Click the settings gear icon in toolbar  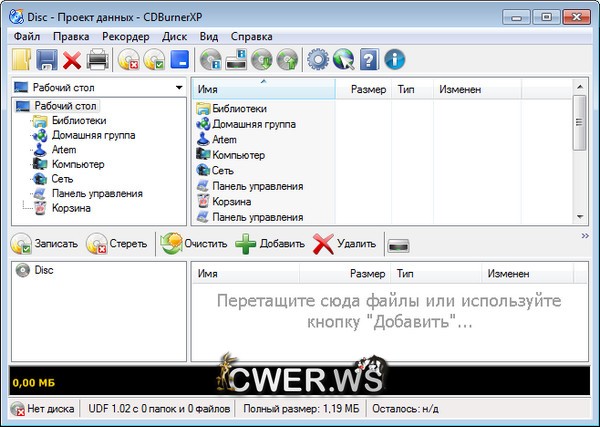coord(318,61)
